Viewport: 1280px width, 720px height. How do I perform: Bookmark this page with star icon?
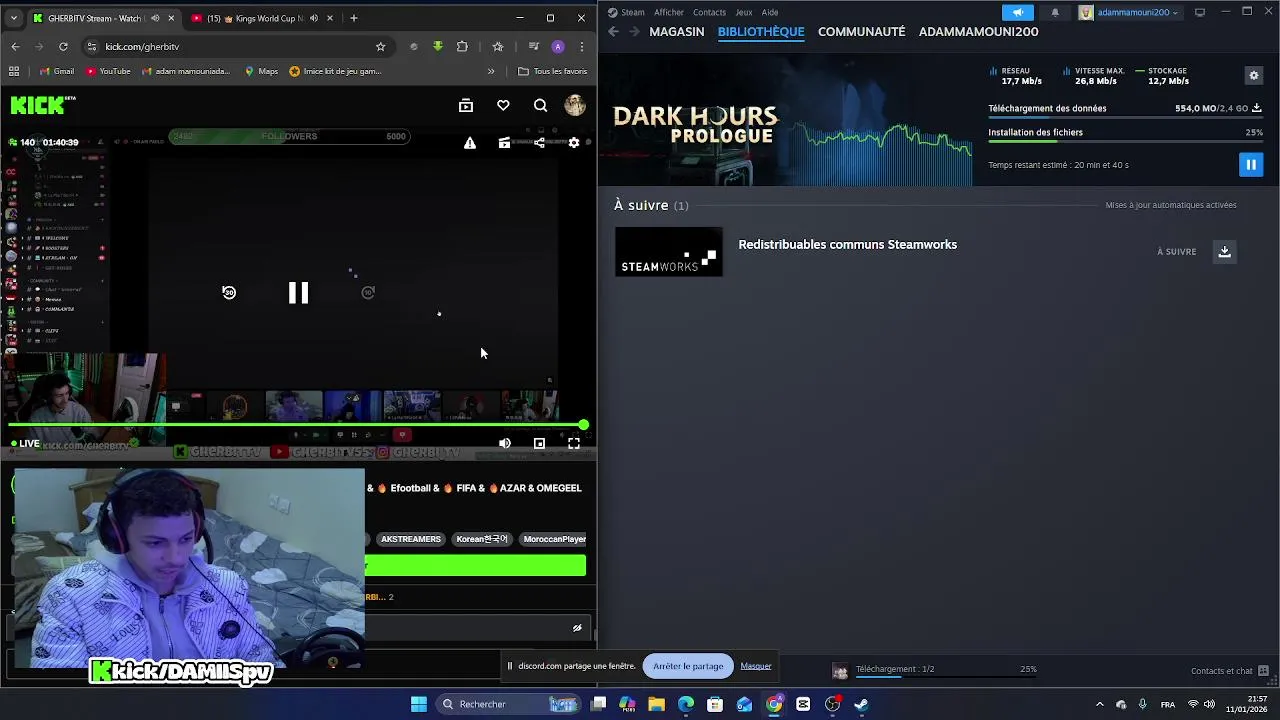[x=380, y=46]
